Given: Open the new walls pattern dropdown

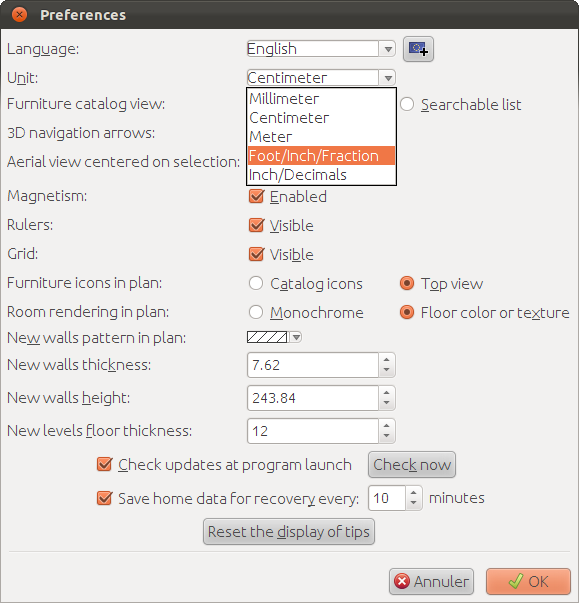Looking at the screenshot, I should [x=274, y=337].
